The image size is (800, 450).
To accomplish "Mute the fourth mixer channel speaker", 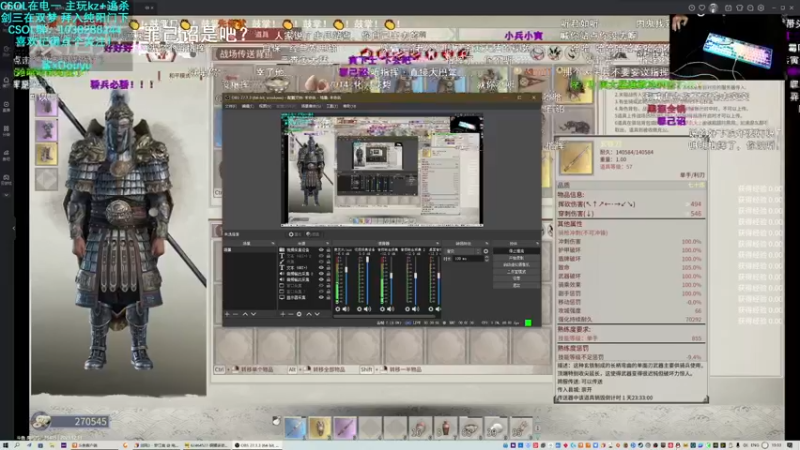I will click(x=415, y=309).
